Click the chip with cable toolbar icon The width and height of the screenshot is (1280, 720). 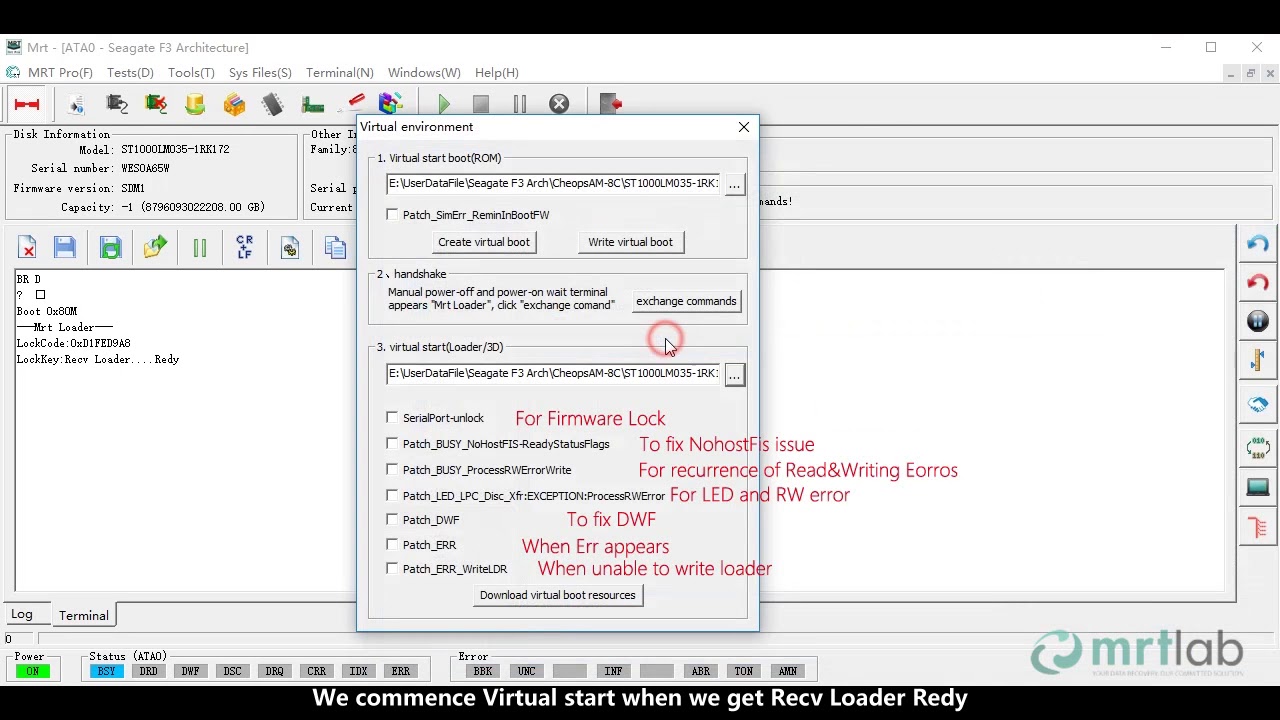[117, 104]
